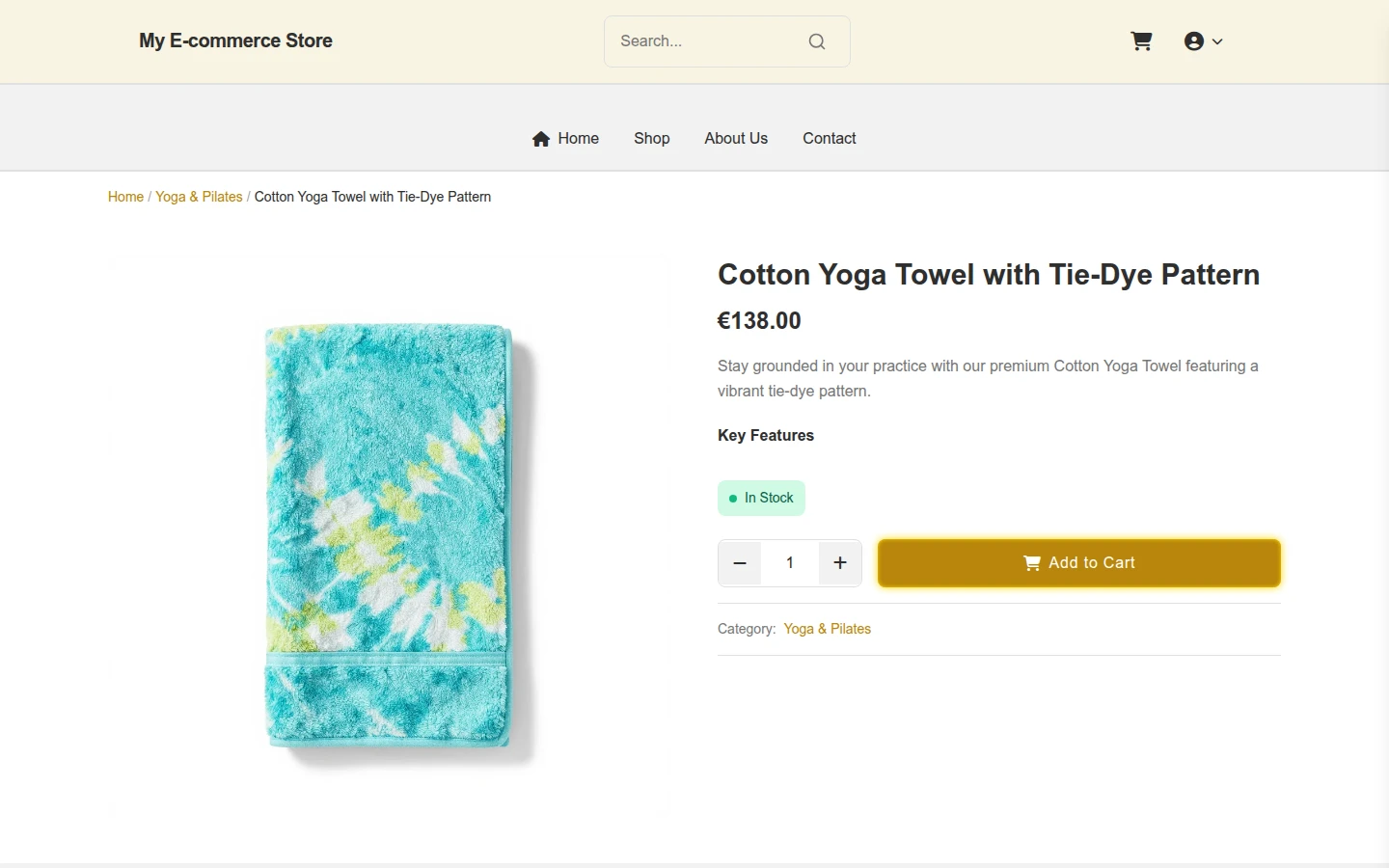Expand the account dropdown chevron
1389x868 pixels.
click(x=1217, y=41)
